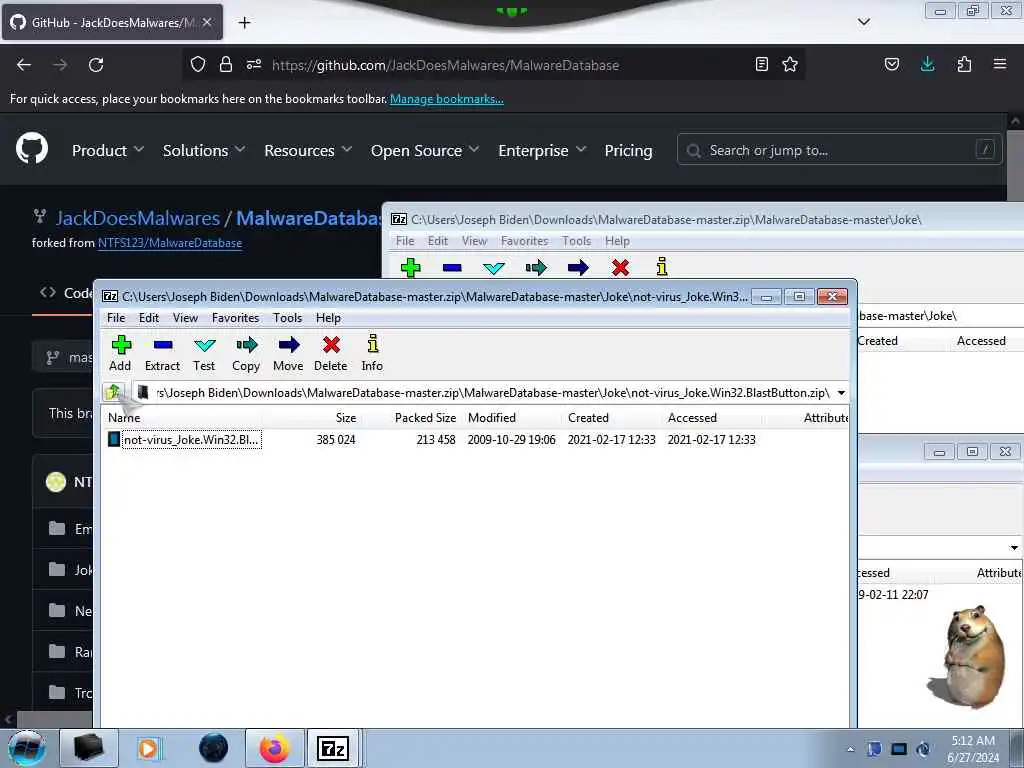Reload the GitHub page

point(96,65)
